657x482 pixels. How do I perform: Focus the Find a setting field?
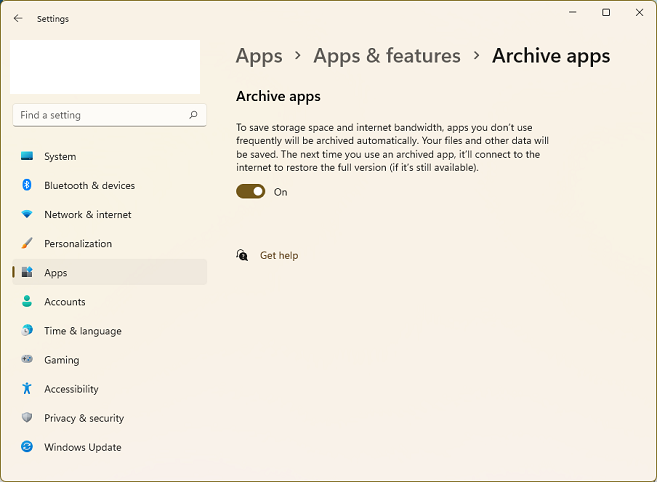click(110, 115)
